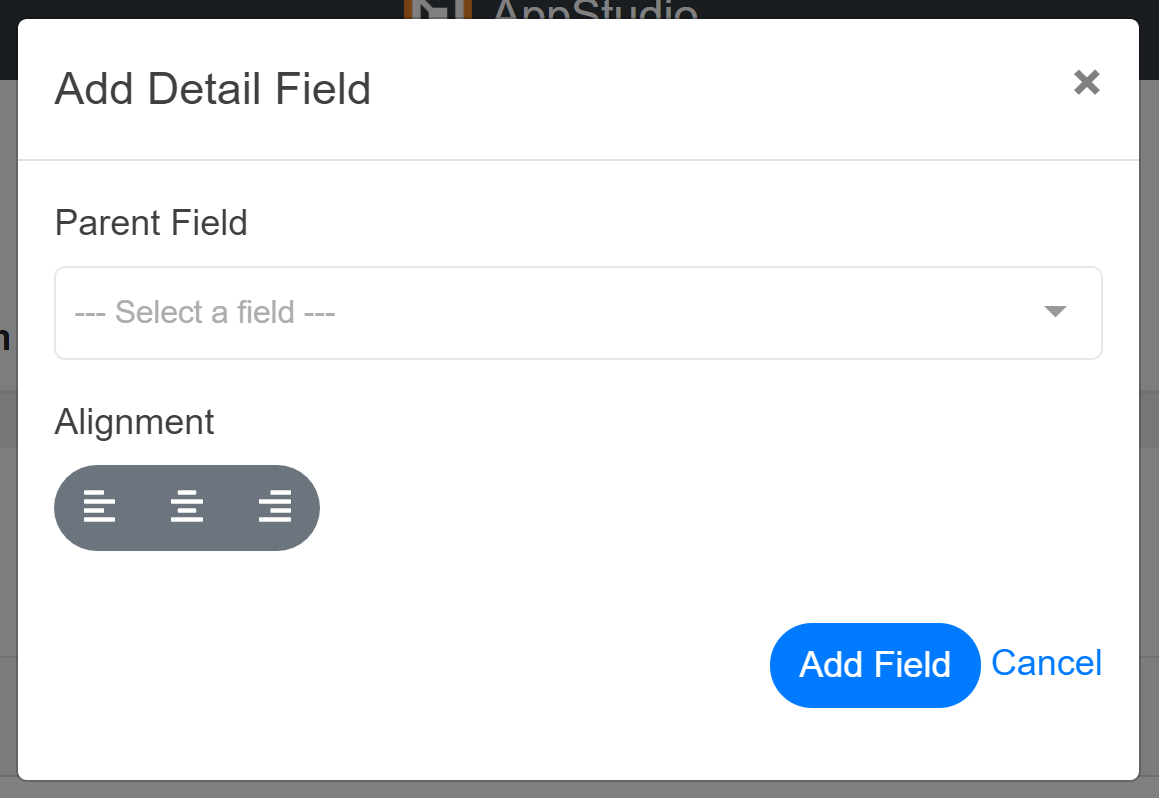
Task: Expand the Parent Field dropdown arrow
Action: tap(1055, 312)
